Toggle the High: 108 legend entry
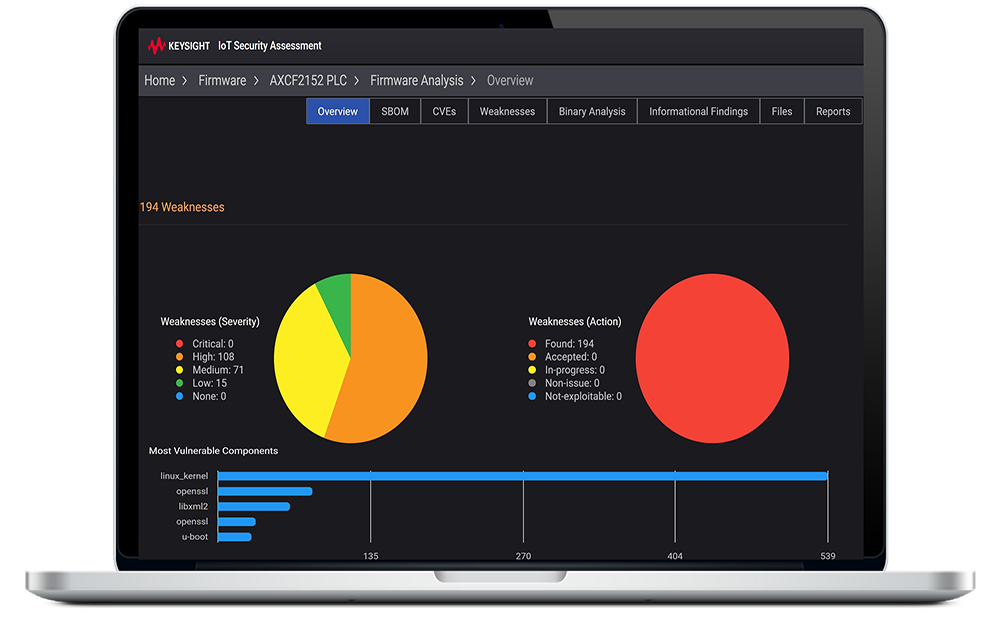Screen dimensions: 1004x620 tap(212, 357)
